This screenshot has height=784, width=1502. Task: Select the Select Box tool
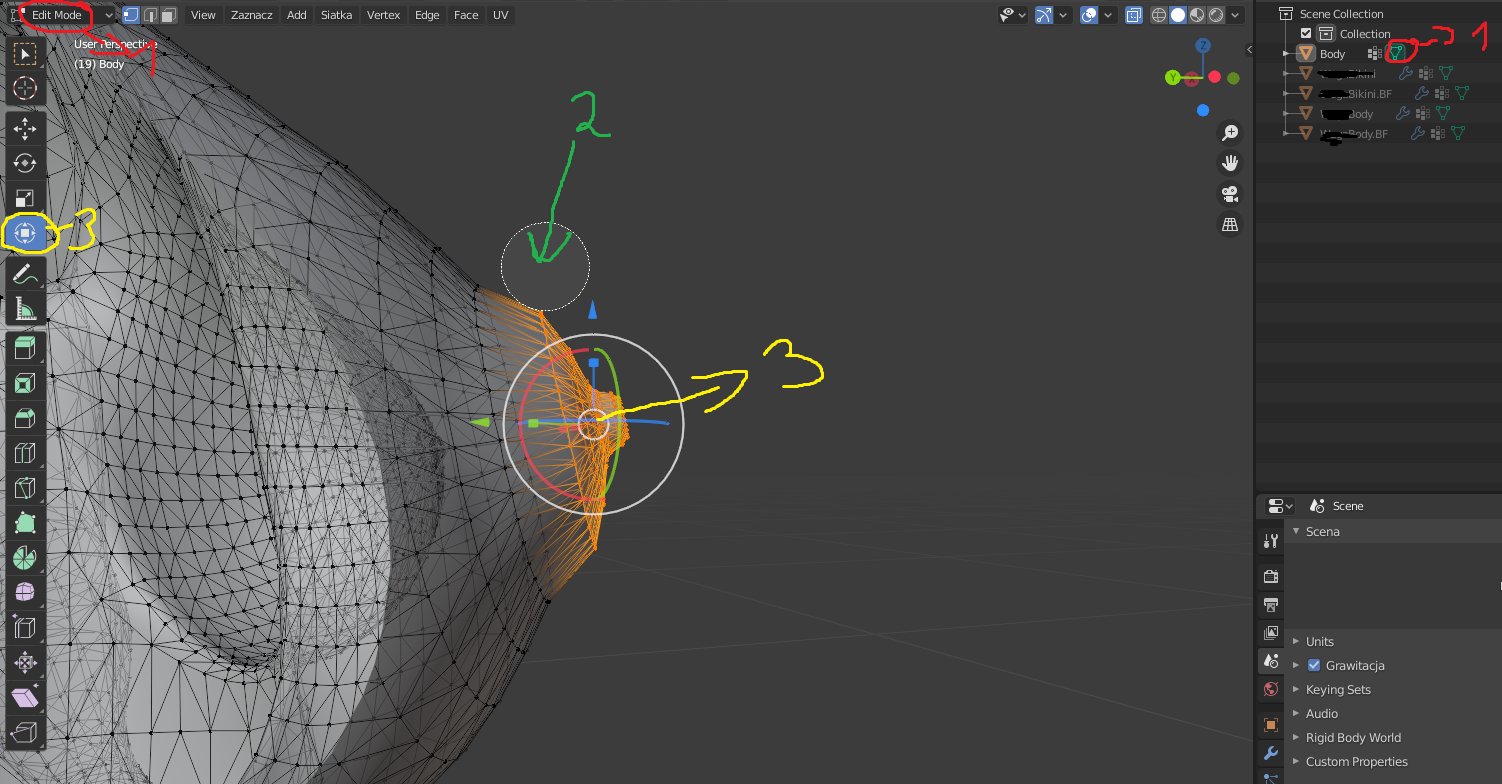point(24,54)
